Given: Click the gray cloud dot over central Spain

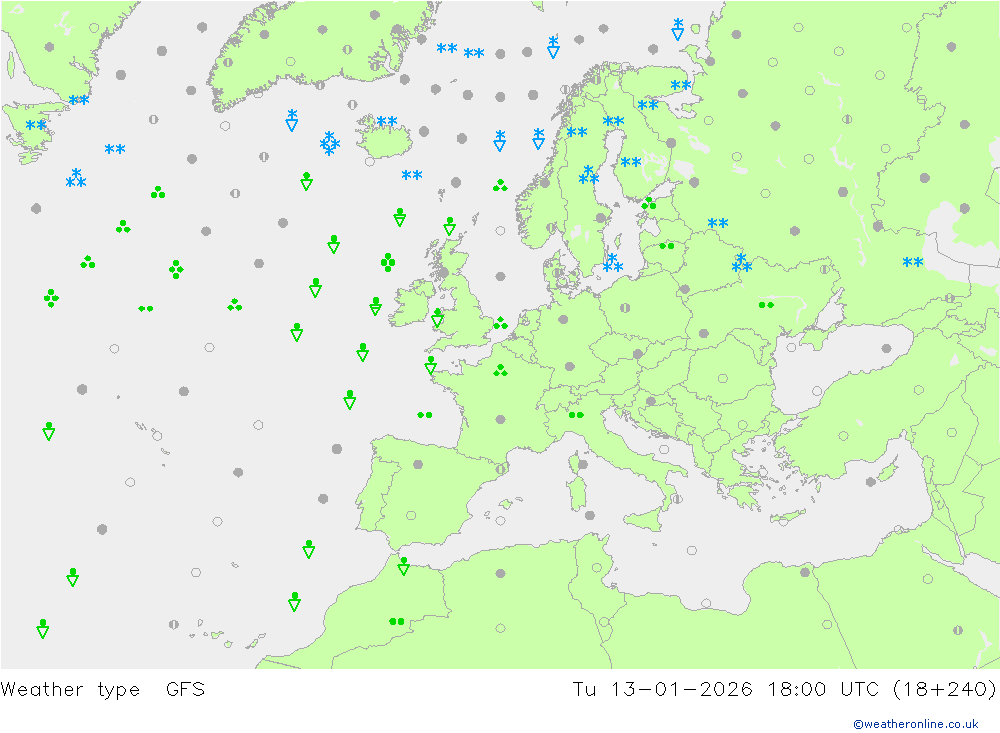Looking at the screenshot, I should (x=418, y=464).
